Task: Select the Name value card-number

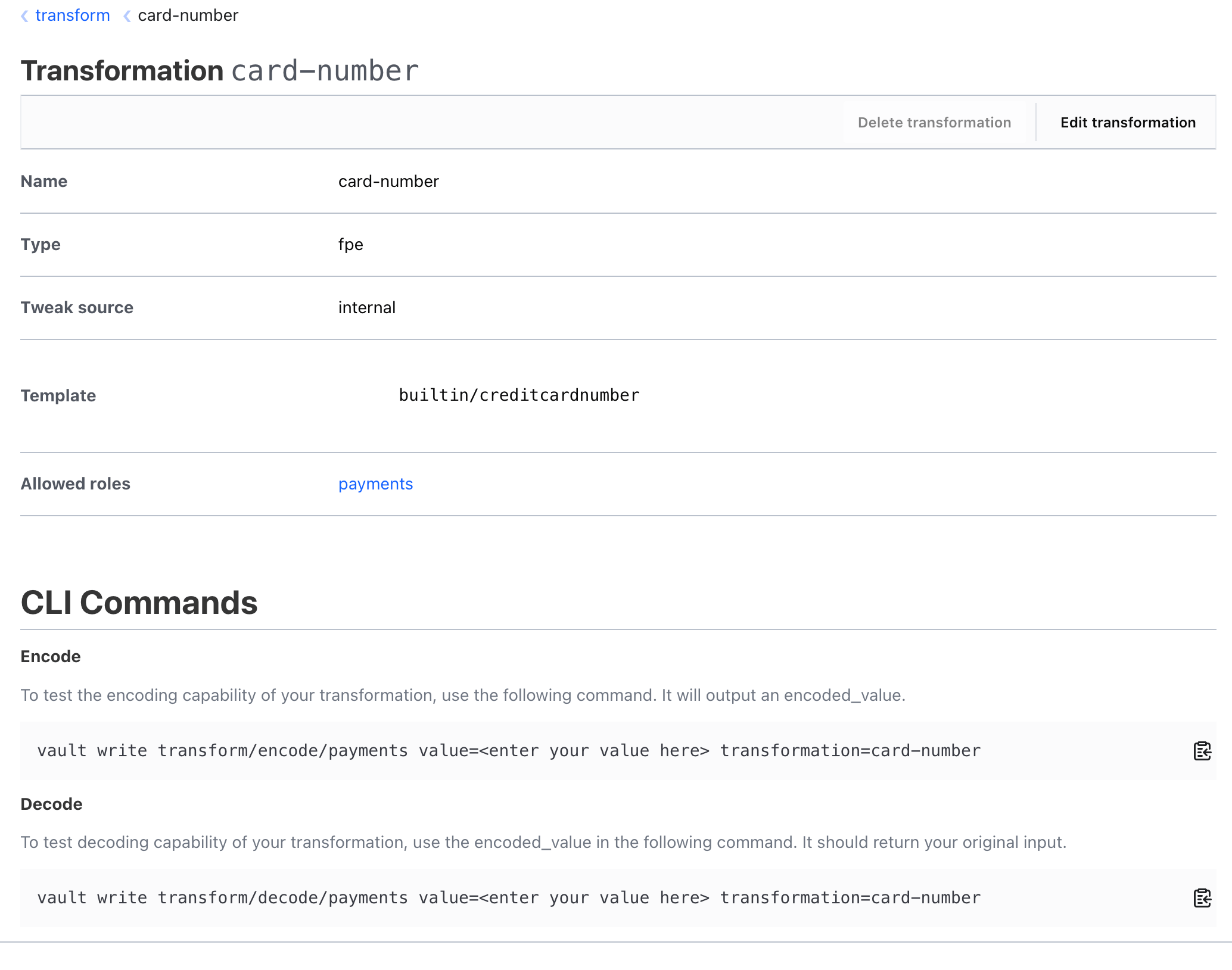Action: coord(388,182)
